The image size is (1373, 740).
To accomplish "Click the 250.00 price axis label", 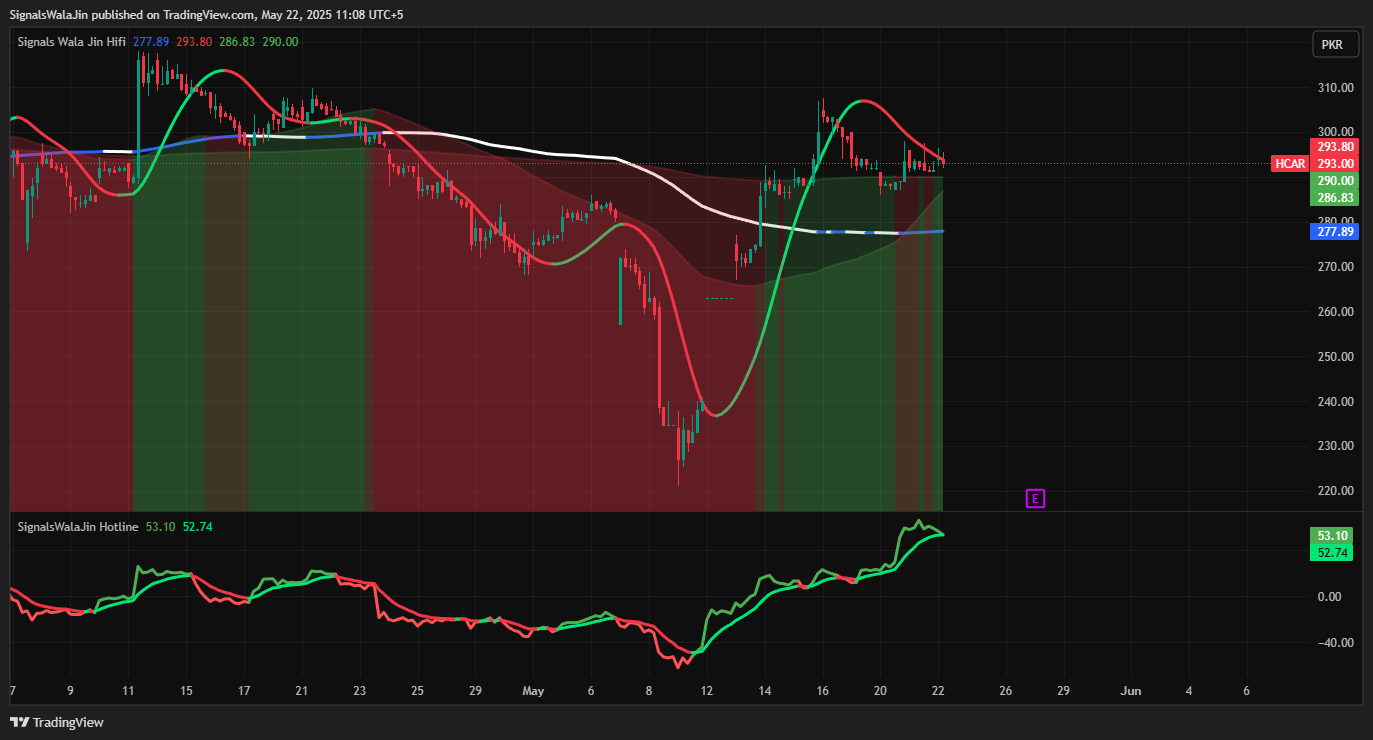I will tap(1337, 357).
